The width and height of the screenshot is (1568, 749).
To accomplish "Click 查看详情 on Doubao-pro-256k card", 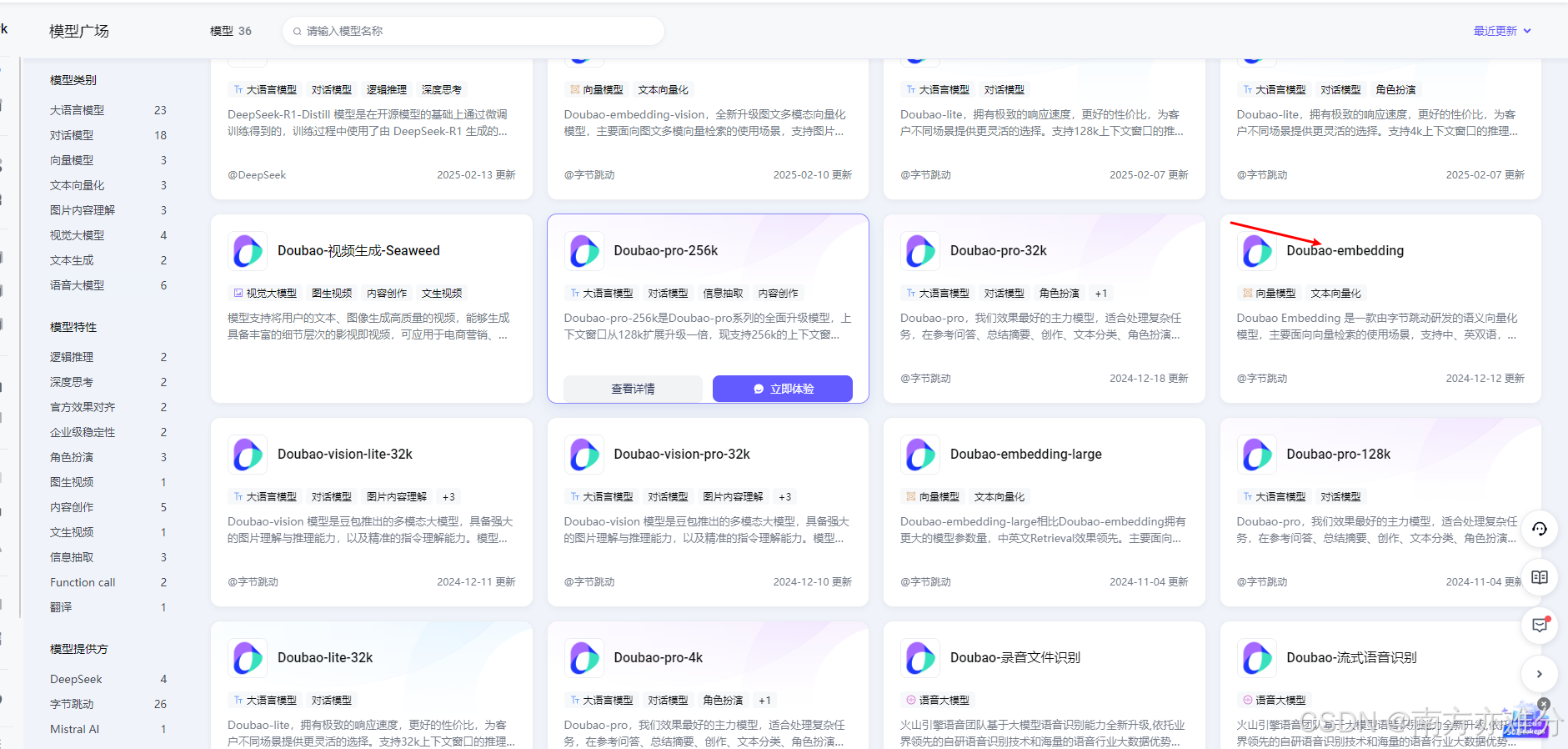I will (634, 389).
